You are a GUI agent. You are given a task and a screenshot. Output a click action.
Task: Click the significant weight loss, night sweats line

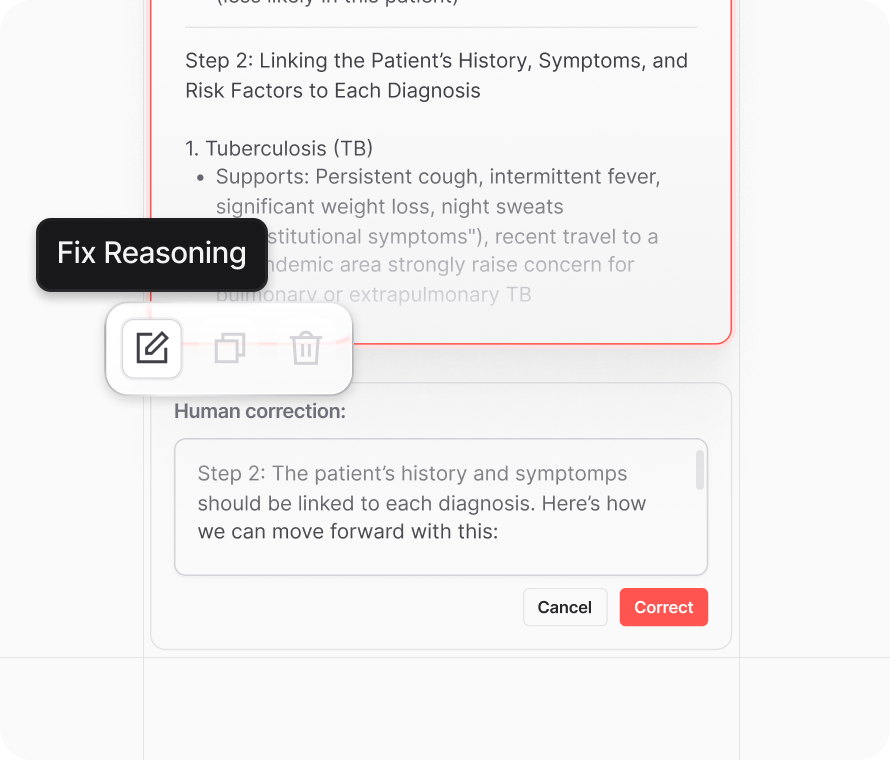coord(389,207)
